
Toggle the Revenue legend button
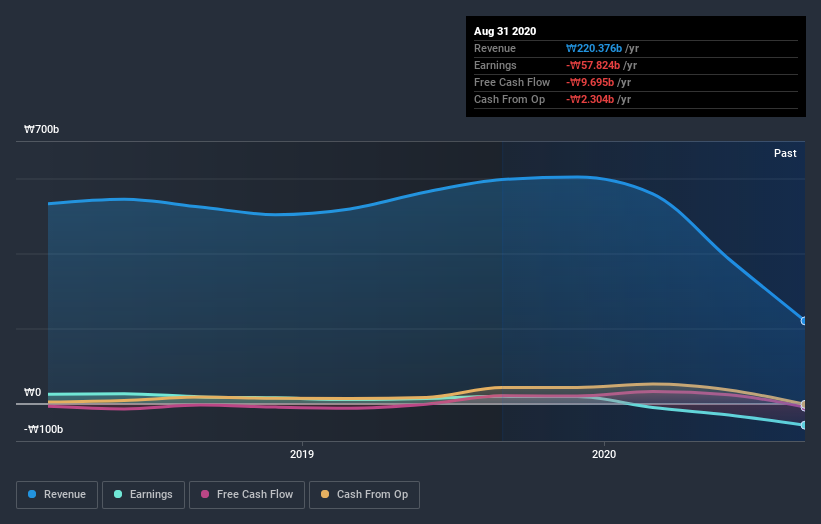[57, 495]
